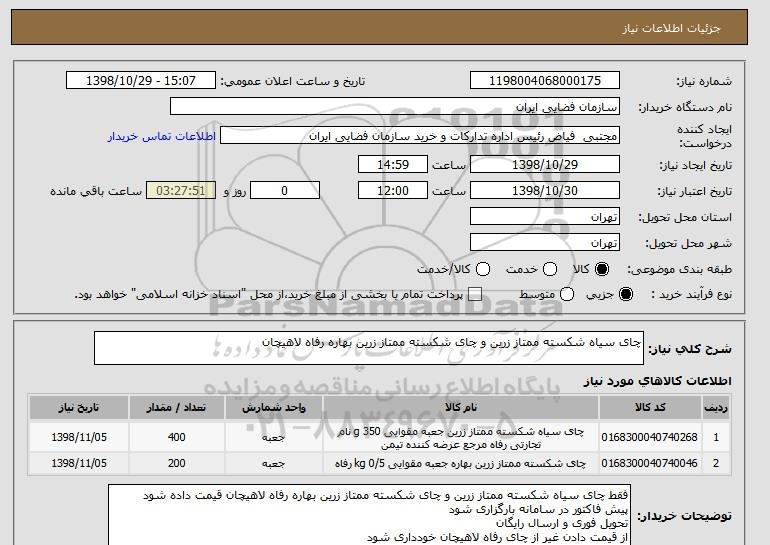Click the ردیف column header
The image size is (770, 545).
point(716,408)
